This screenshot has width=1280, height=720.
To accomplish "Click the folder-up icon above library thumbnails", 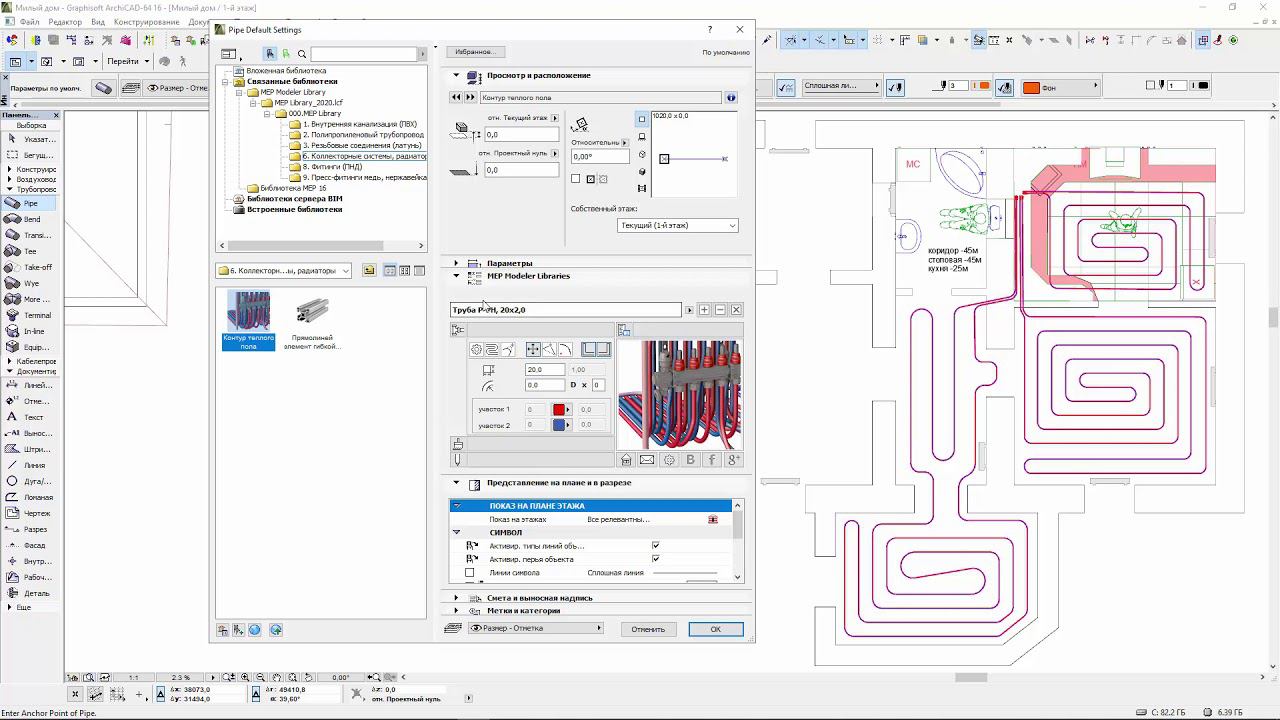I will (369, 271).
